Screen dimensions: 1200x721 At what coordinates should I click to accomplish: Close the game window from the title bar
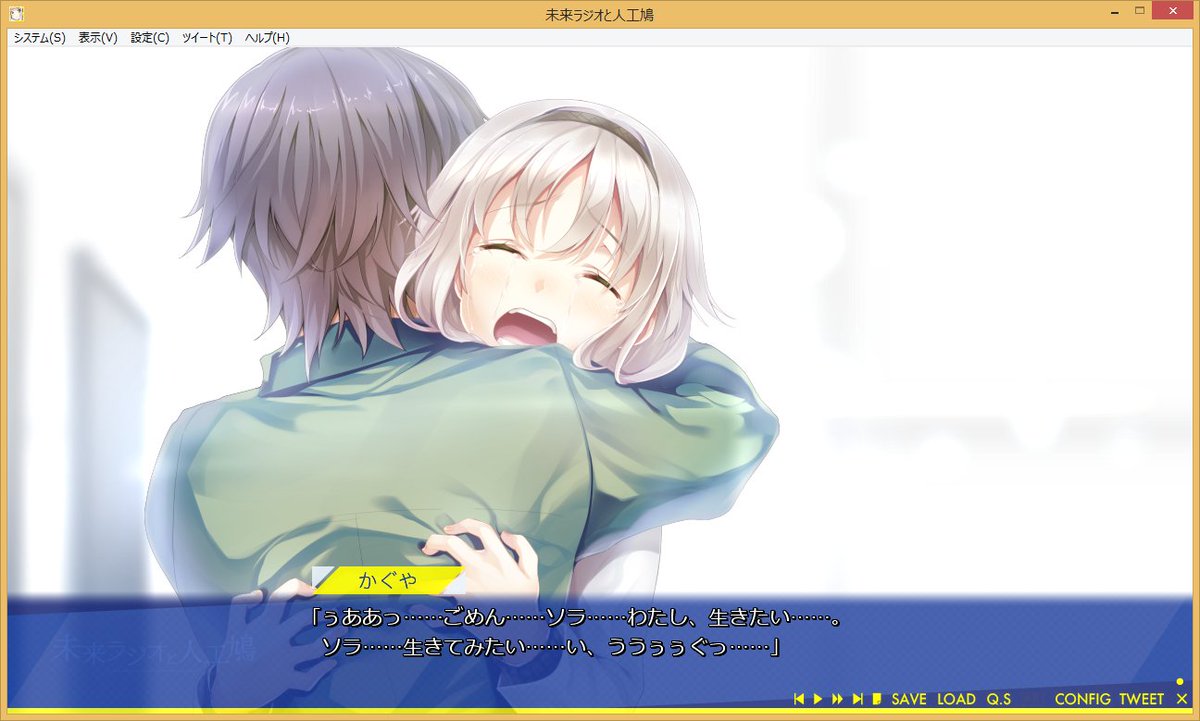pos(1174,11)
